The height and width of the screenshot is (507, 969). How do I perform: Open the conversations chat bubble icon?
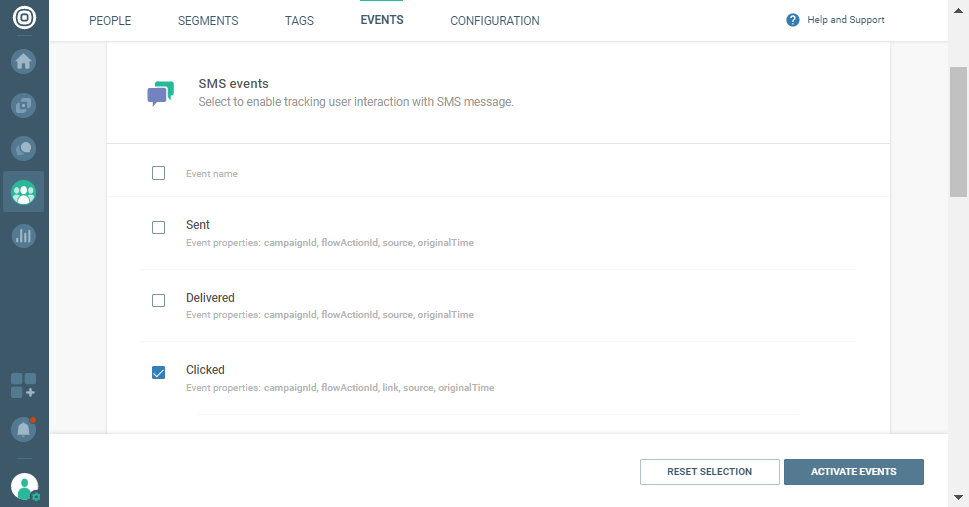[x=24, y=148]
